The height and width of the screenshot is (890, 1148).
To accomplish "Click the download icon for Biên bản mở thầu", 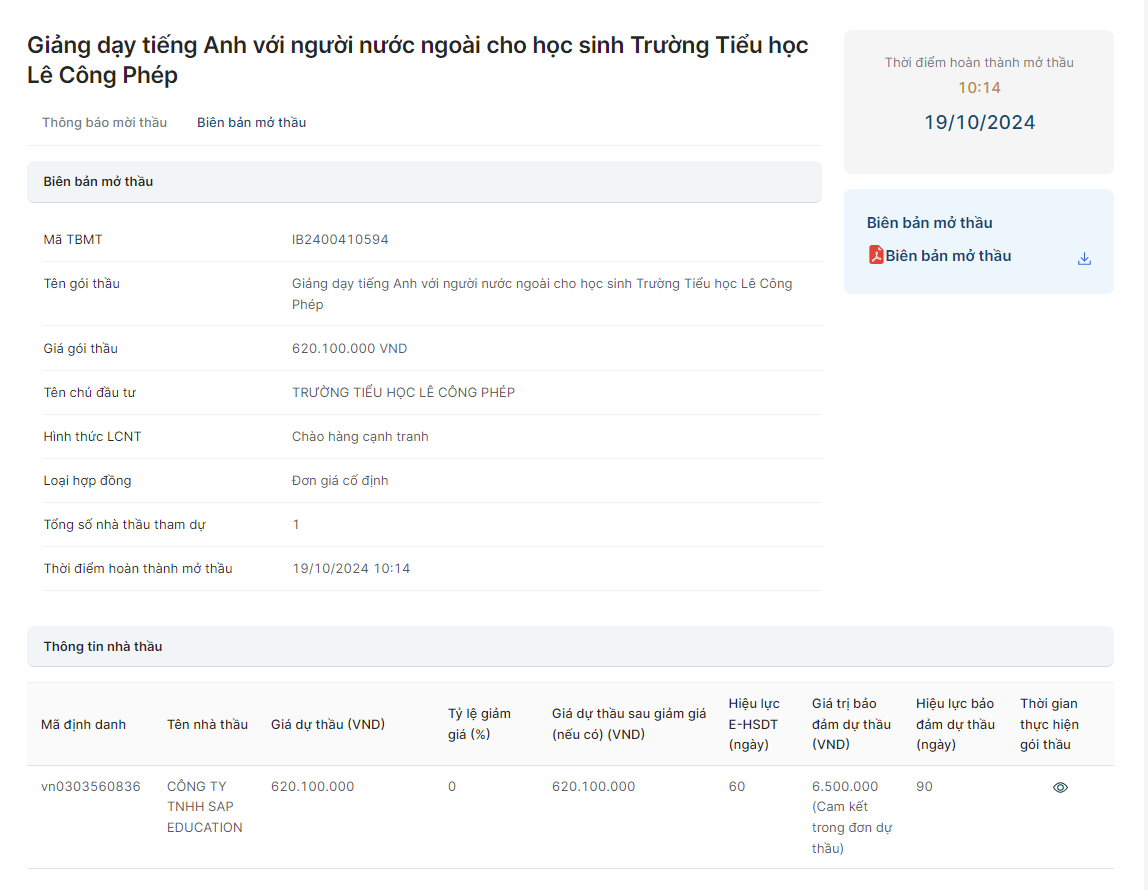I will coord(1084,259).
